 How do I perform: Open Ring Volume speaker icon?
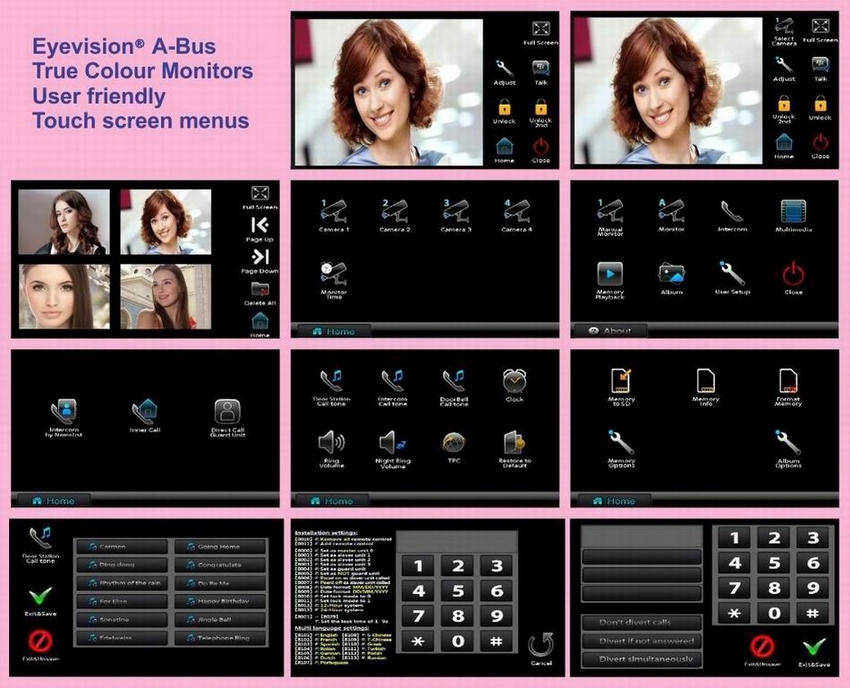click(x=331, y=443)
